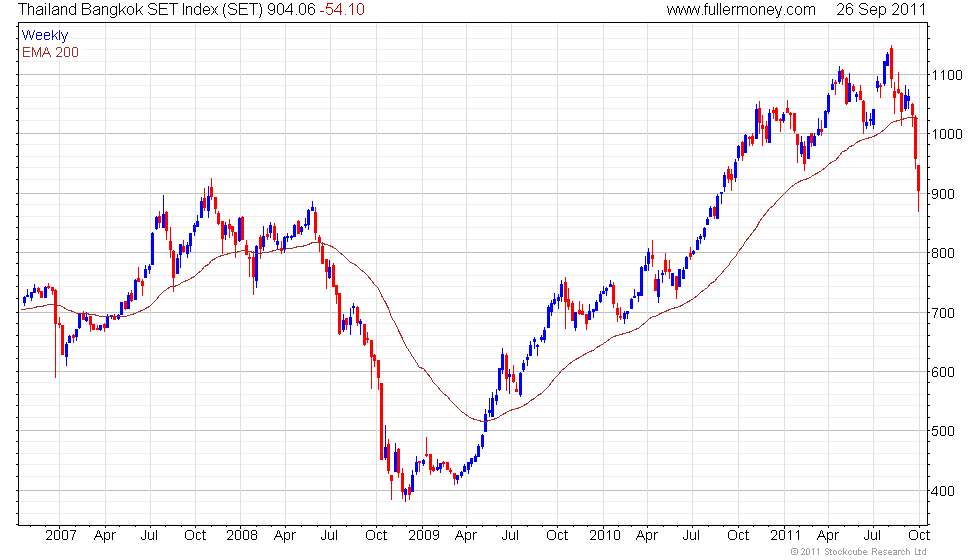Image resolution: width=980 pixels, height=560 pixels.
Task: Click the Stockcube Research Ltd copyright text
Action: click(858, 552)
